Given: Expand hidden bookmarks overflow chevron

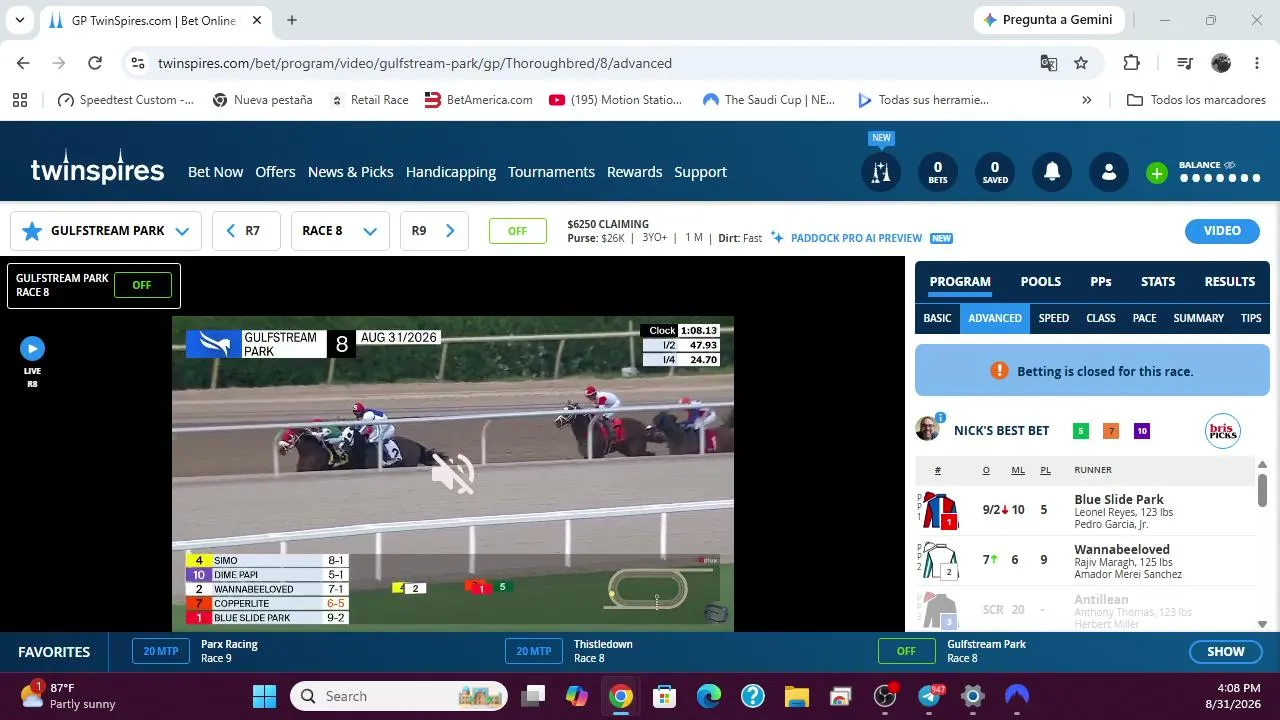Looking at the screenshot, I should click(x=1087, y=100).
